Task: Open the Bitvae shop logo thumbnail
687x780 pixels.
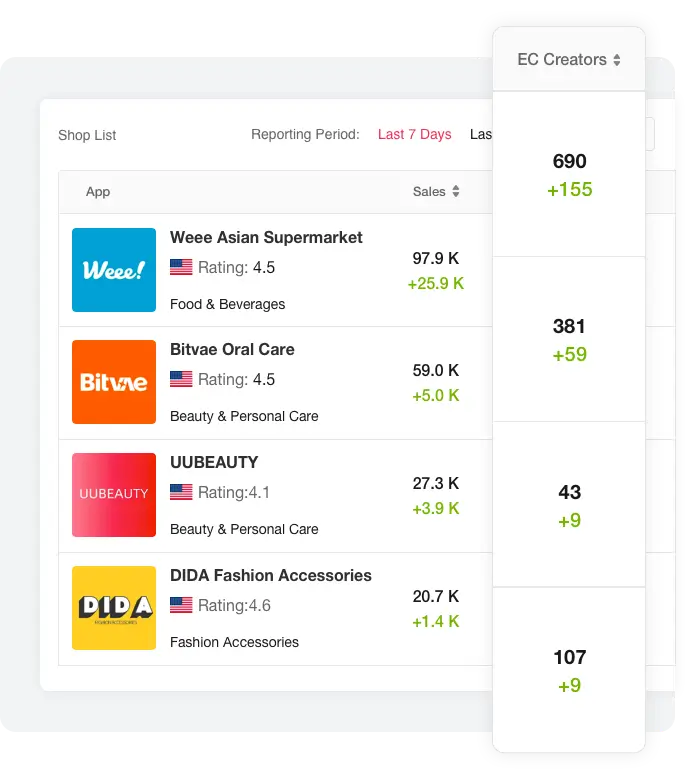Action: (x=114, y=382)
